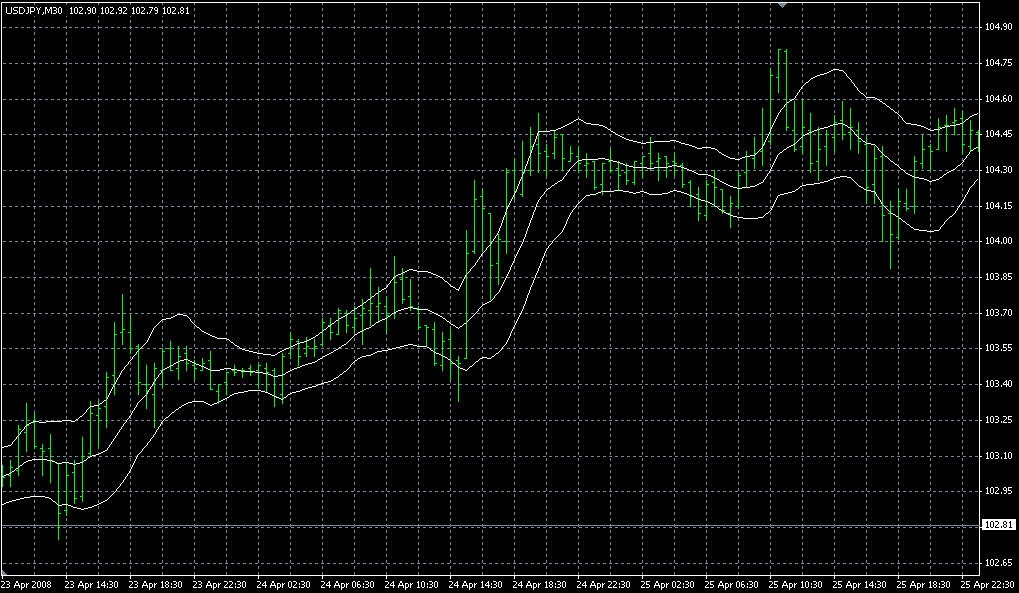Click the 103.70 price scale label
Image resolution: width=1019 pixels, height=593 pixels.
pos(999,313)
